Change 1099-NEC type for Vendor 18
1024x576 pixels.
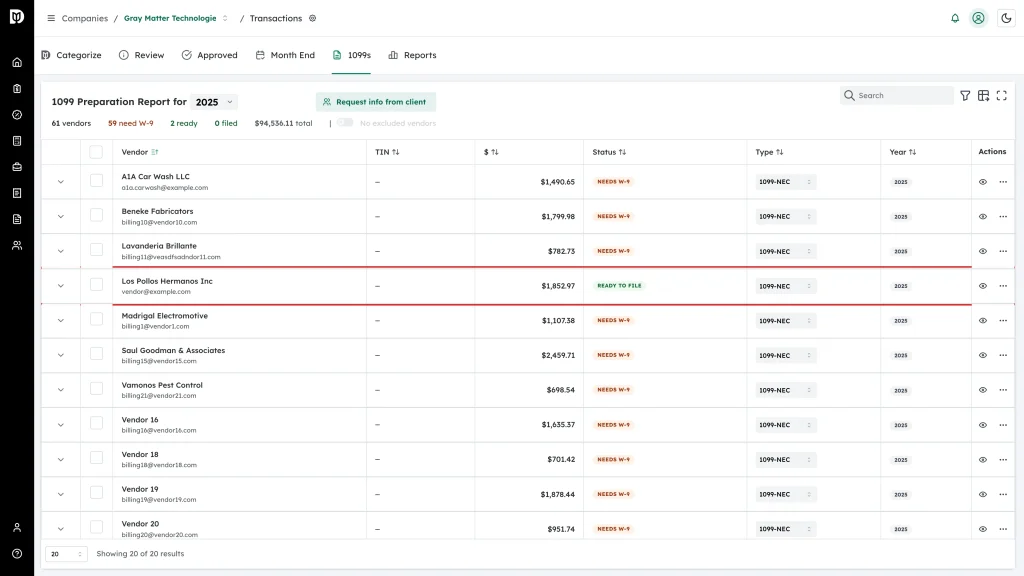tap(786, 460)
